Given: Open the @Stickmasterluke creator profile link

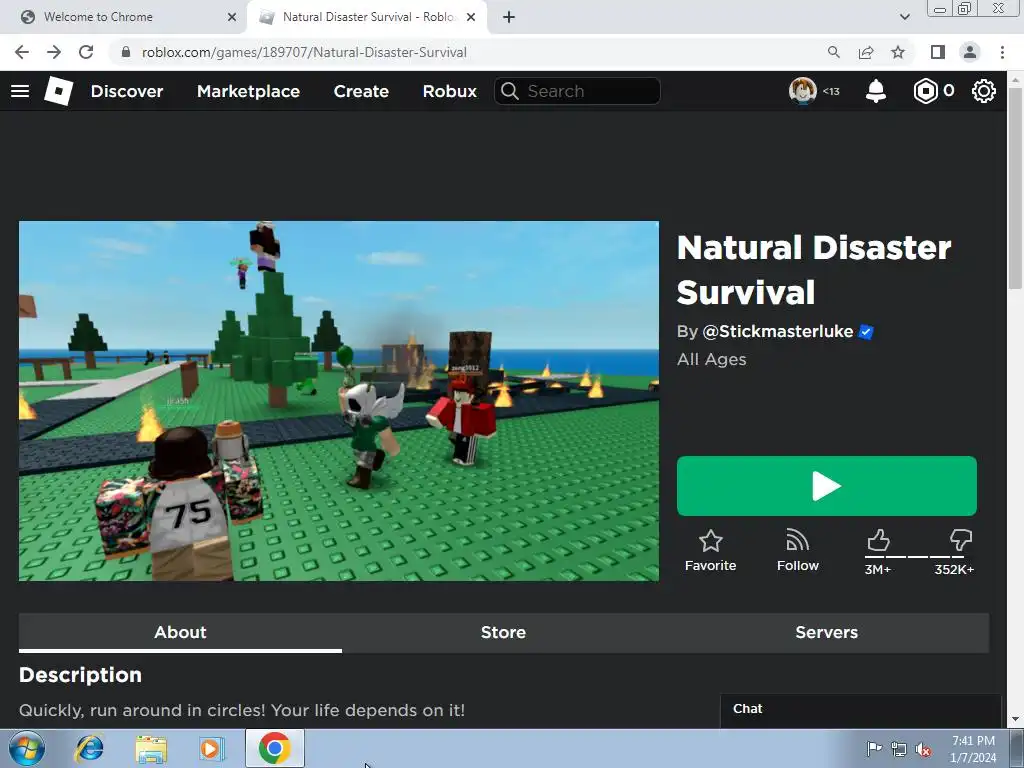Looking at the screenshot, I should point(777,332).
